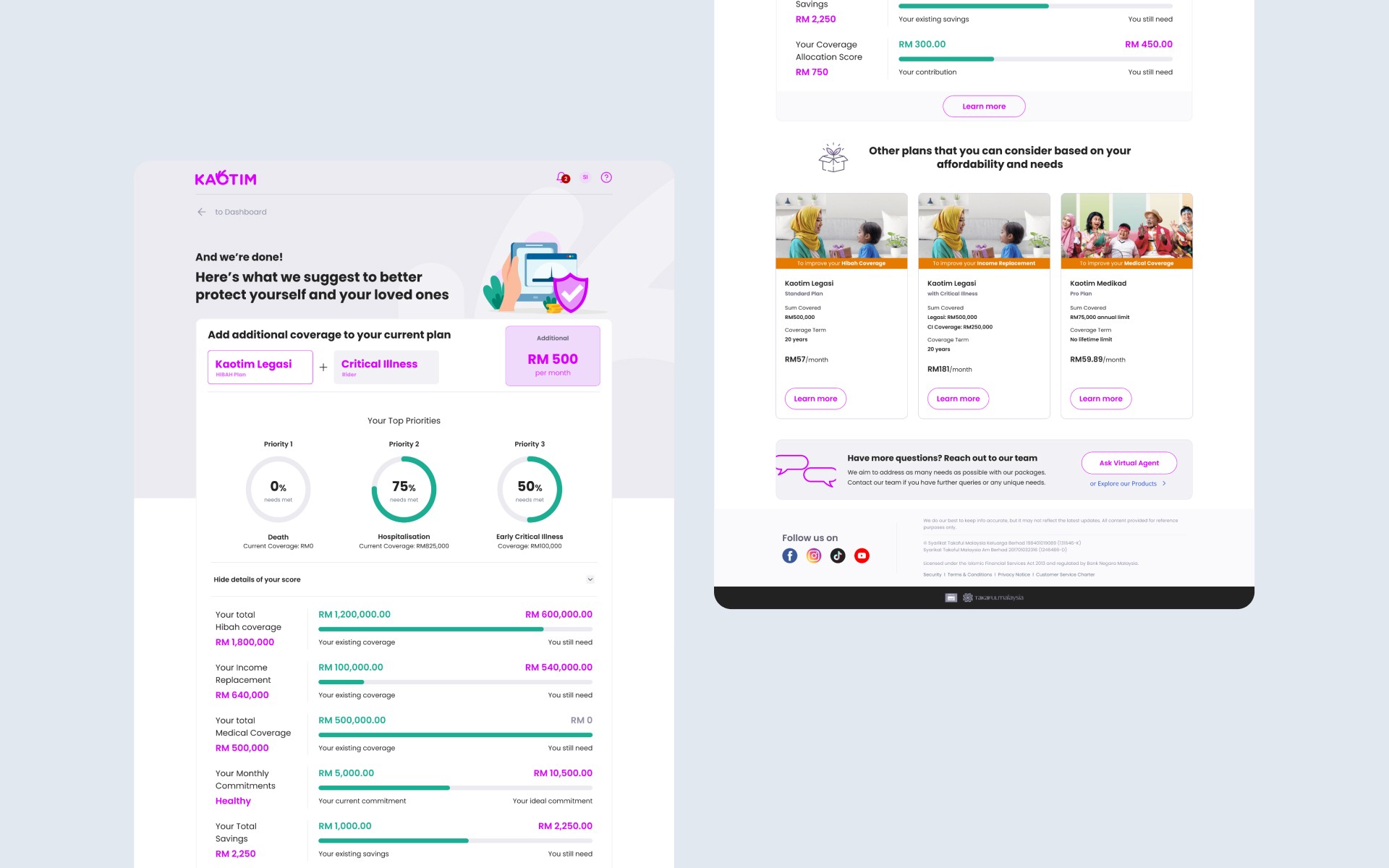This screenshot has width=1389, height=868.
Task: Click the Hibah coverage progress bar
Action: point(455,629)
